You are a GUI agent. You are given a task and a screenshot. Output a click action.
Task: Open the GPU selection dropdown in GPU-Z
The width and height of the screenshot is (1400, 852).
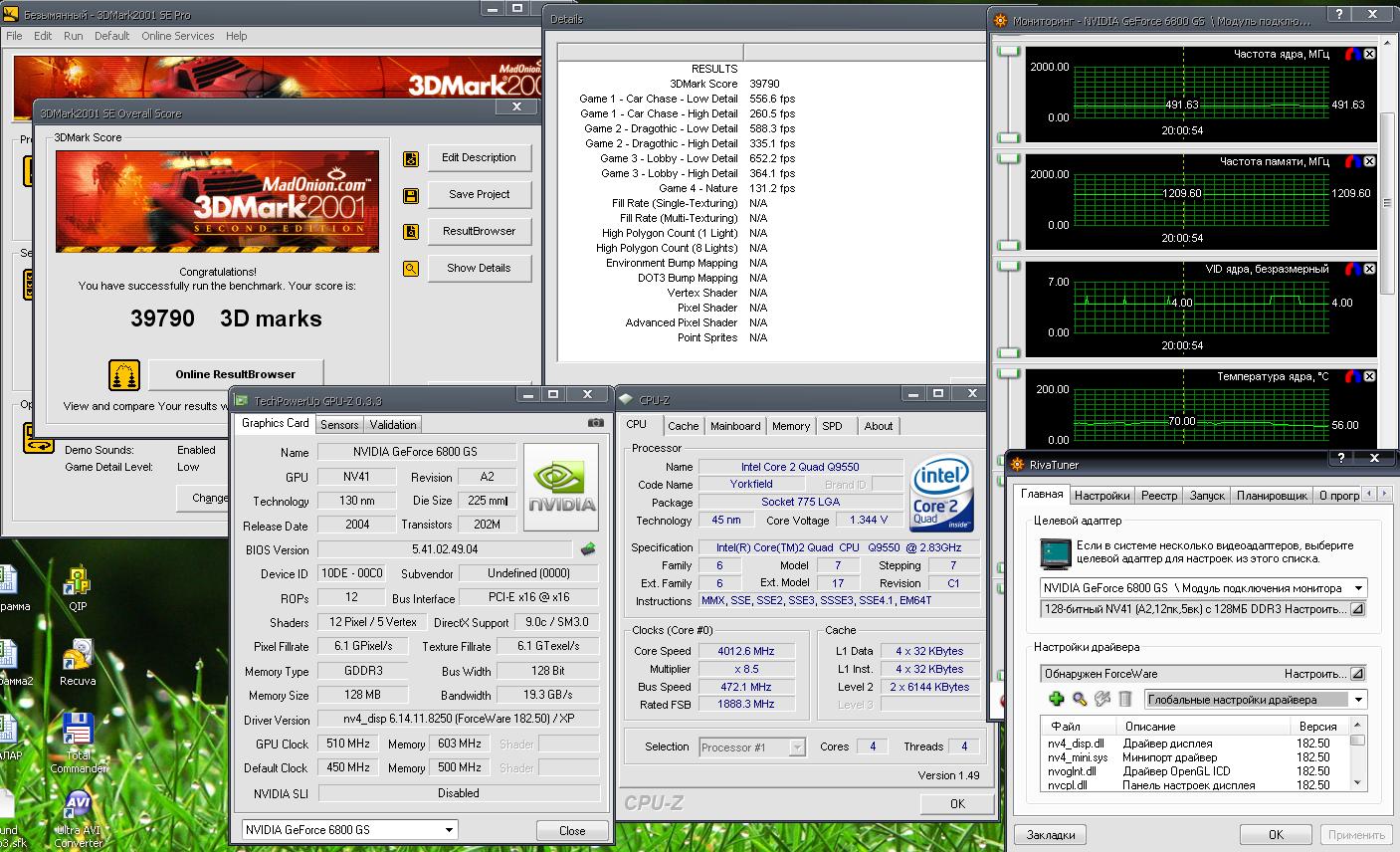point(450,829)
